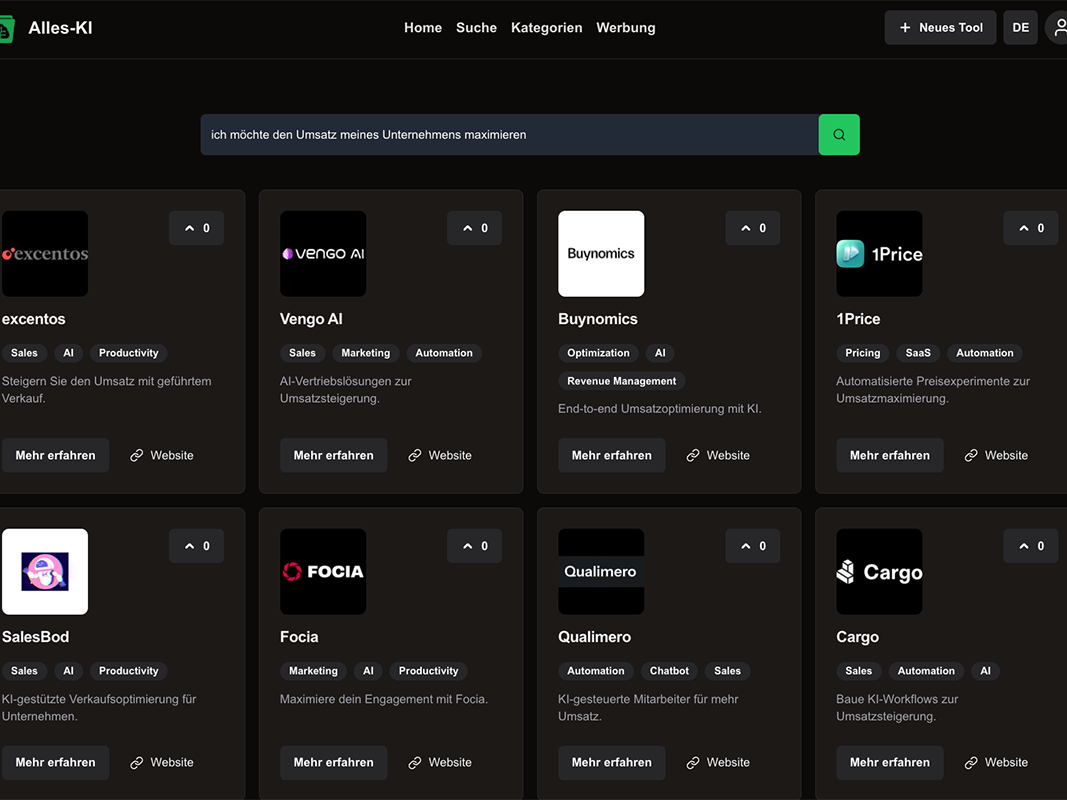
Task: Open the Qualimero title heading
Action: (x=594, y=637)
